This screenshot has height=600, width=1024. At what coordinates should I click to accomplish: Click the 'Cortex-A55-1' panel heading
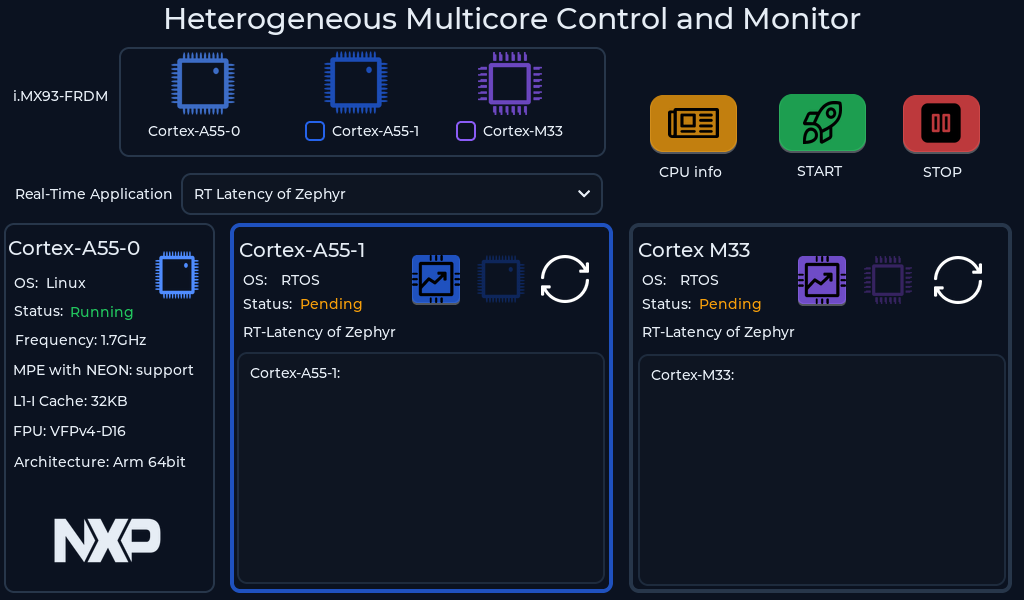pos(302,250)
